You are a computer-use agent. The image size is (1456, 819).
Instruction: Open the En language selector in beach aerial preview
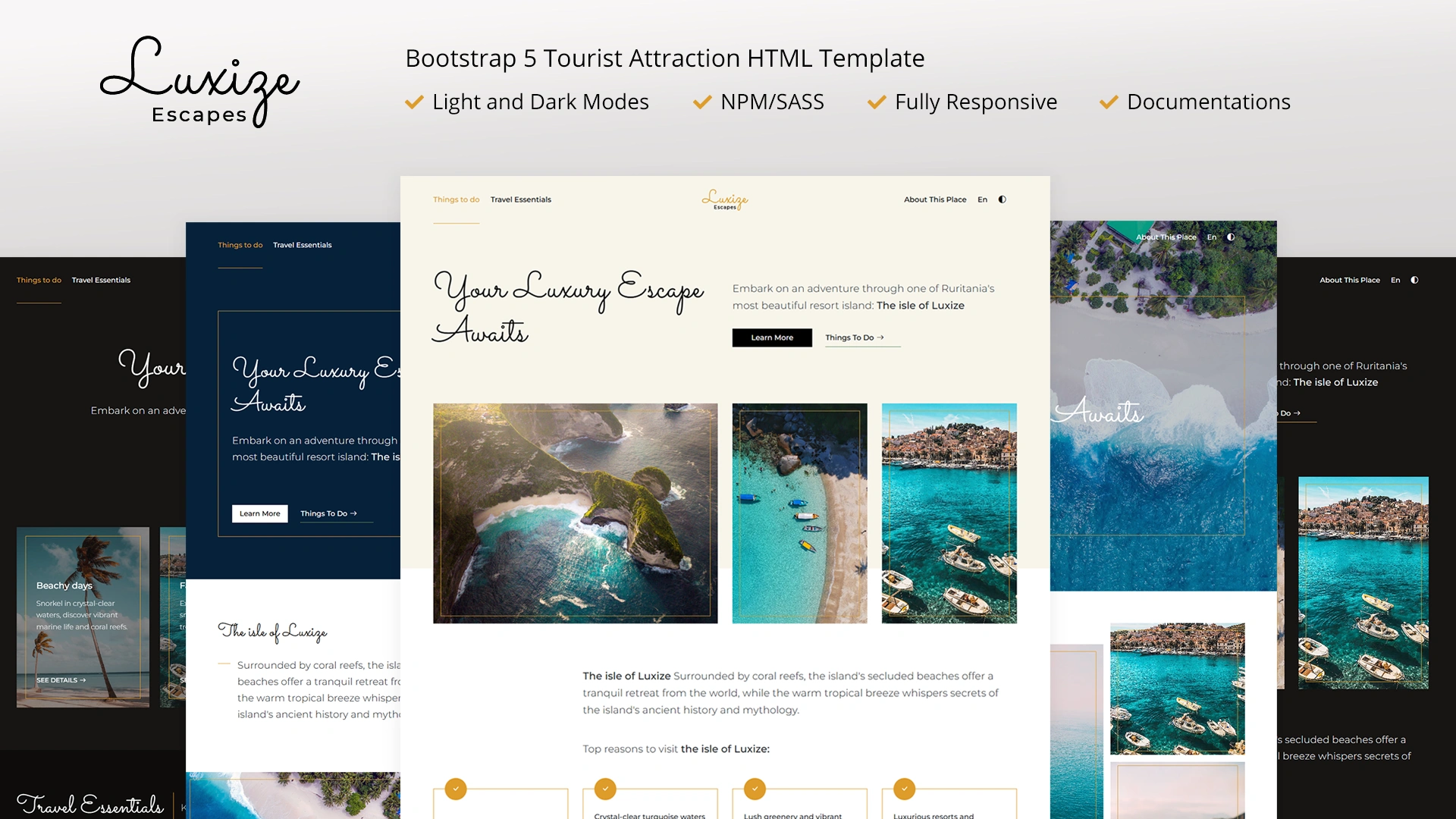point(1212,237)
